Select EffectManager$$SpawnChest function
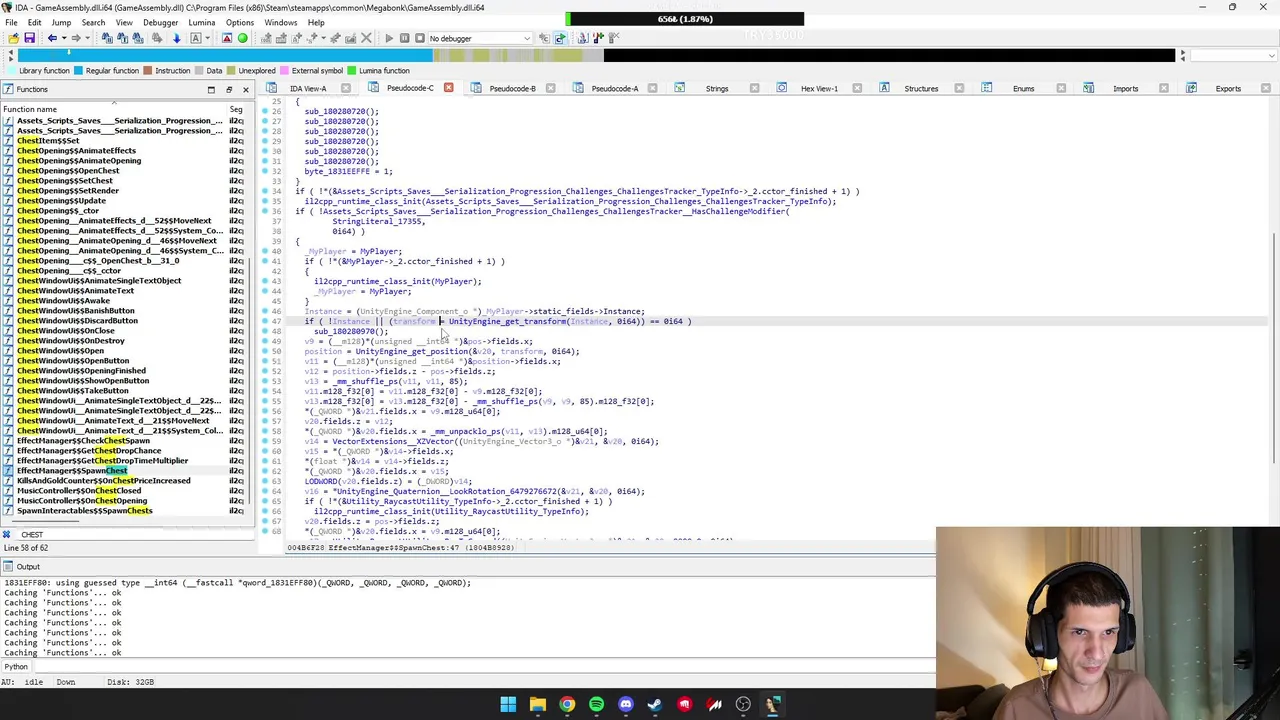The width and height of the screenshot is (1280, 720). point(72,471)
